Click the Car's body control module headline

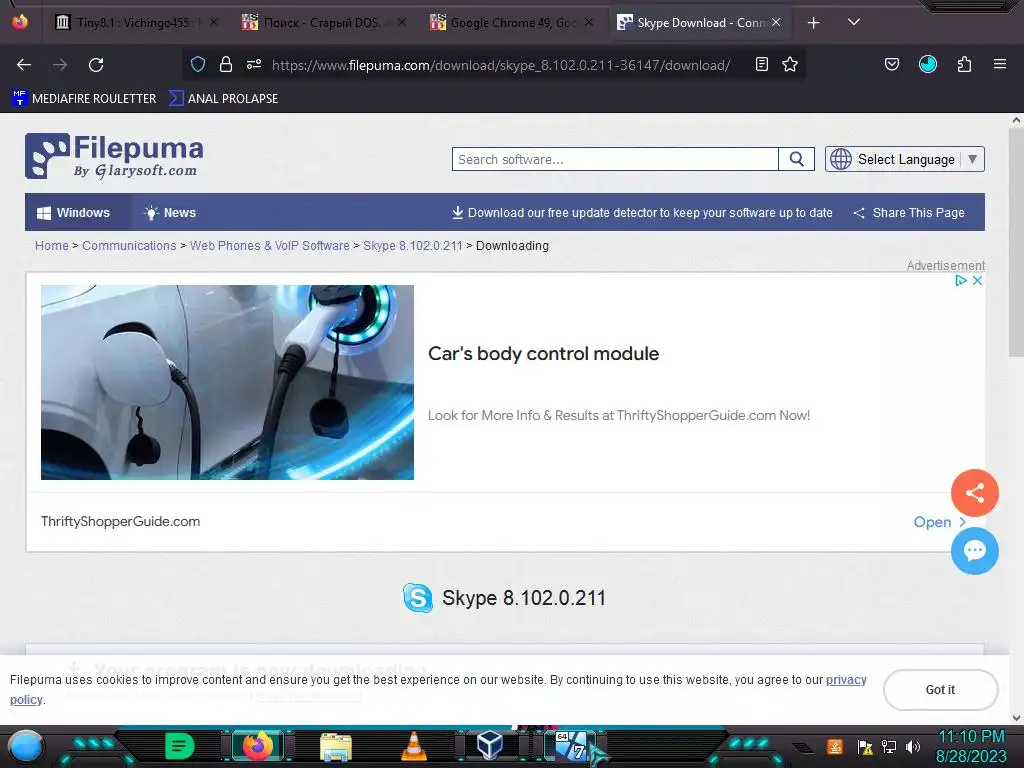pos(543,353)
